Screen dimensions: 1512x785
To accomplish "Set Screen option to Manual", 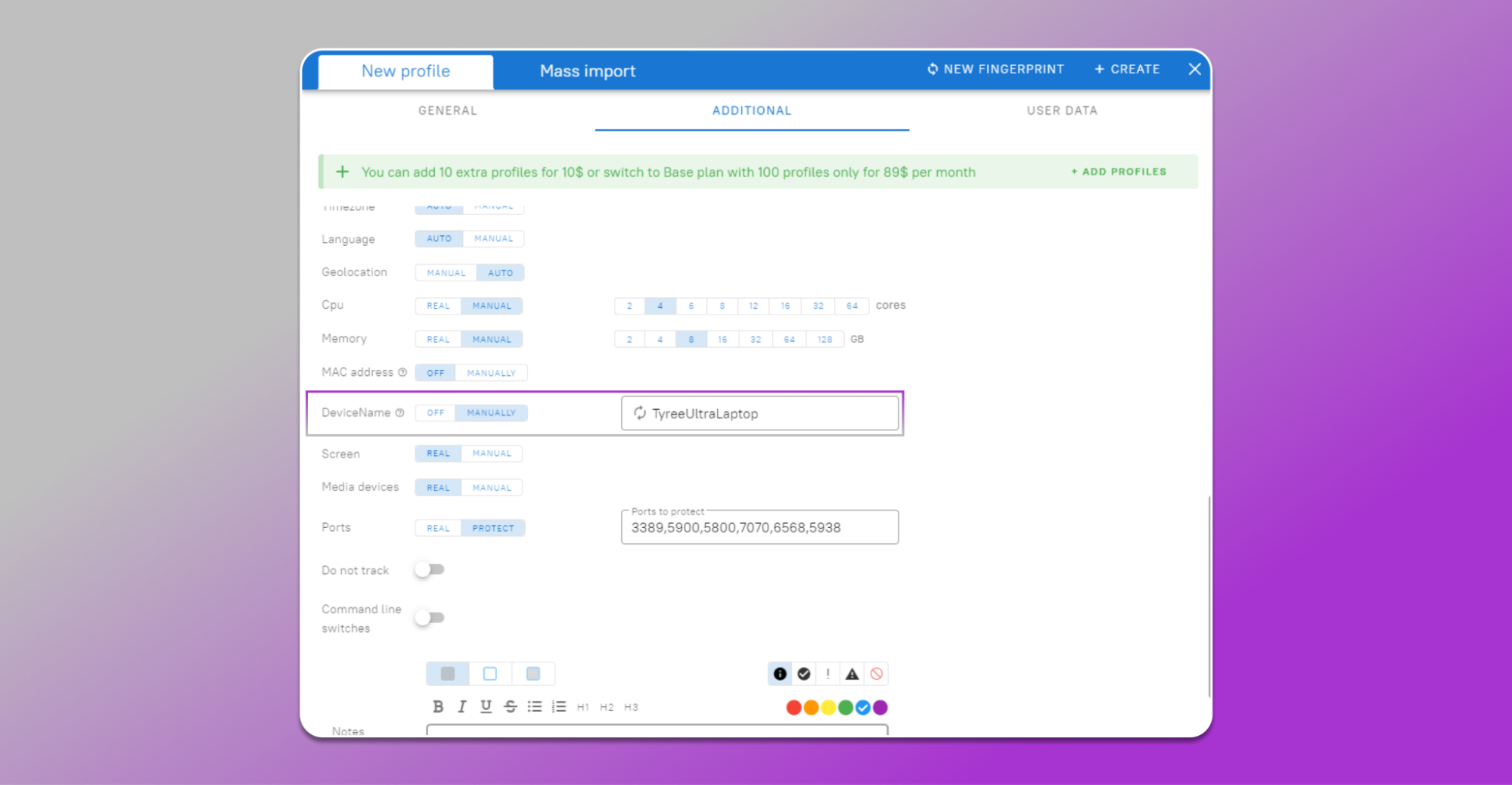I will (x=492, y=454).
